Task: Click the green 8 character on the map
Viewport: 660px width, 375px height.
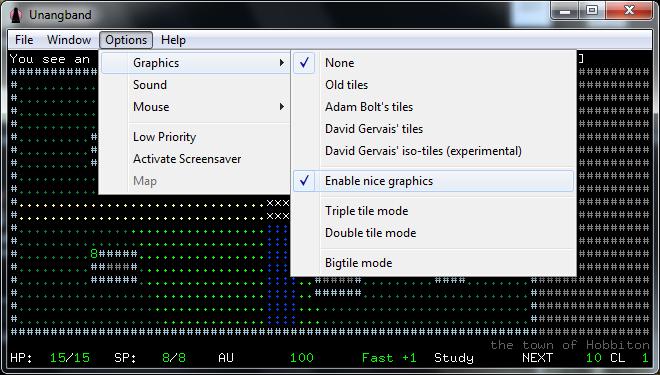Action: click(94, 254)
